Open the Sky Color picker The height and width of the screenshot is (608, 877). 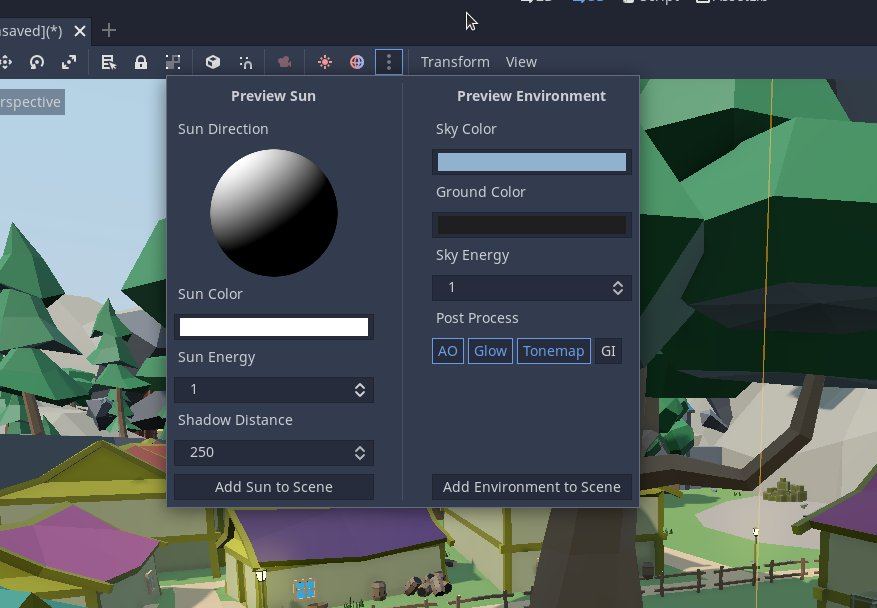(531, 161)
